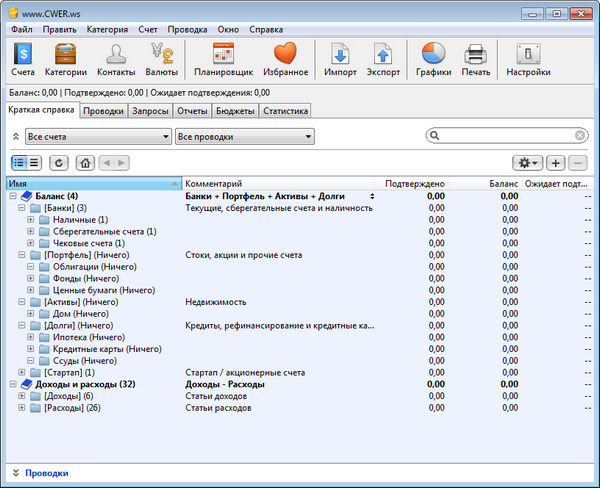Image resolution: width=600 pixels, height=488 pixels.
Task: Collapse the Баланс (4) tree node
Action: pos(13,196)
